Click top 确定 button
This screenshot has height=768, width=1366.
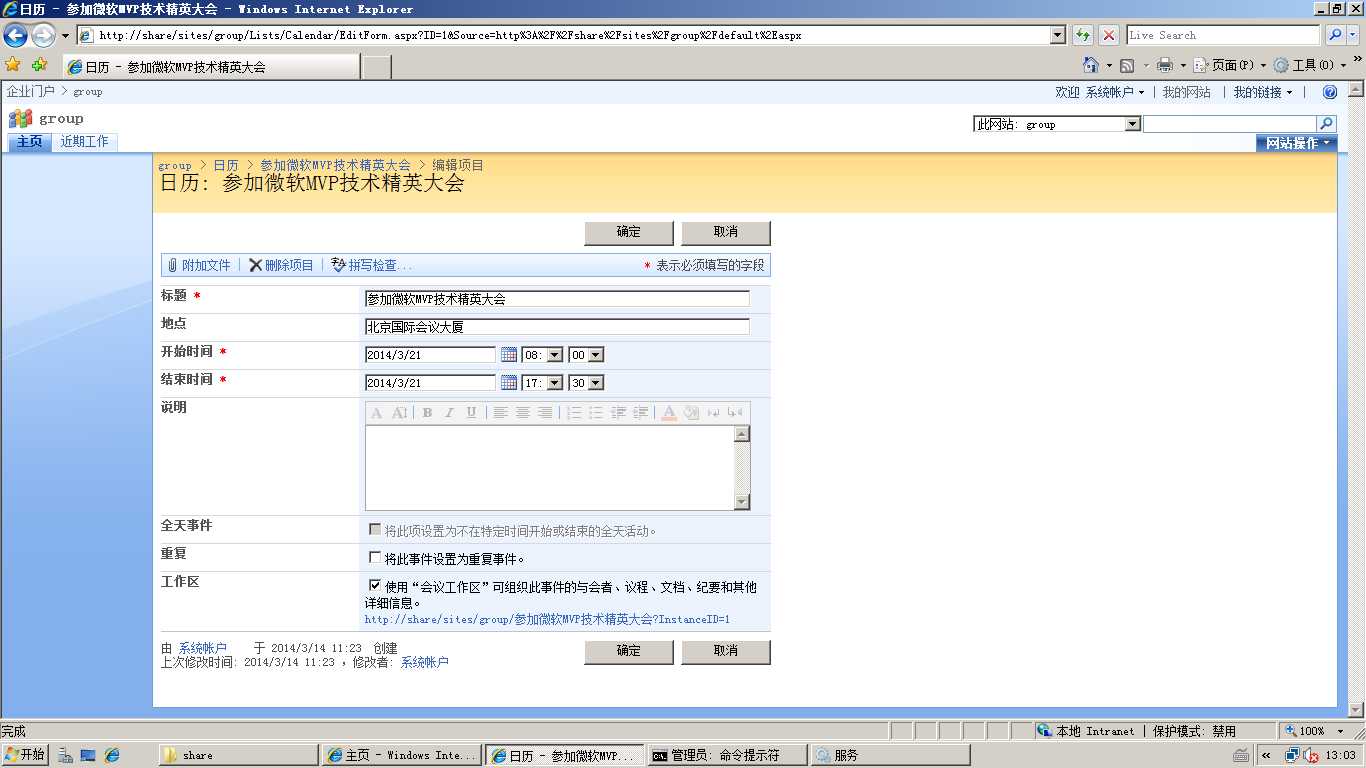629,232
